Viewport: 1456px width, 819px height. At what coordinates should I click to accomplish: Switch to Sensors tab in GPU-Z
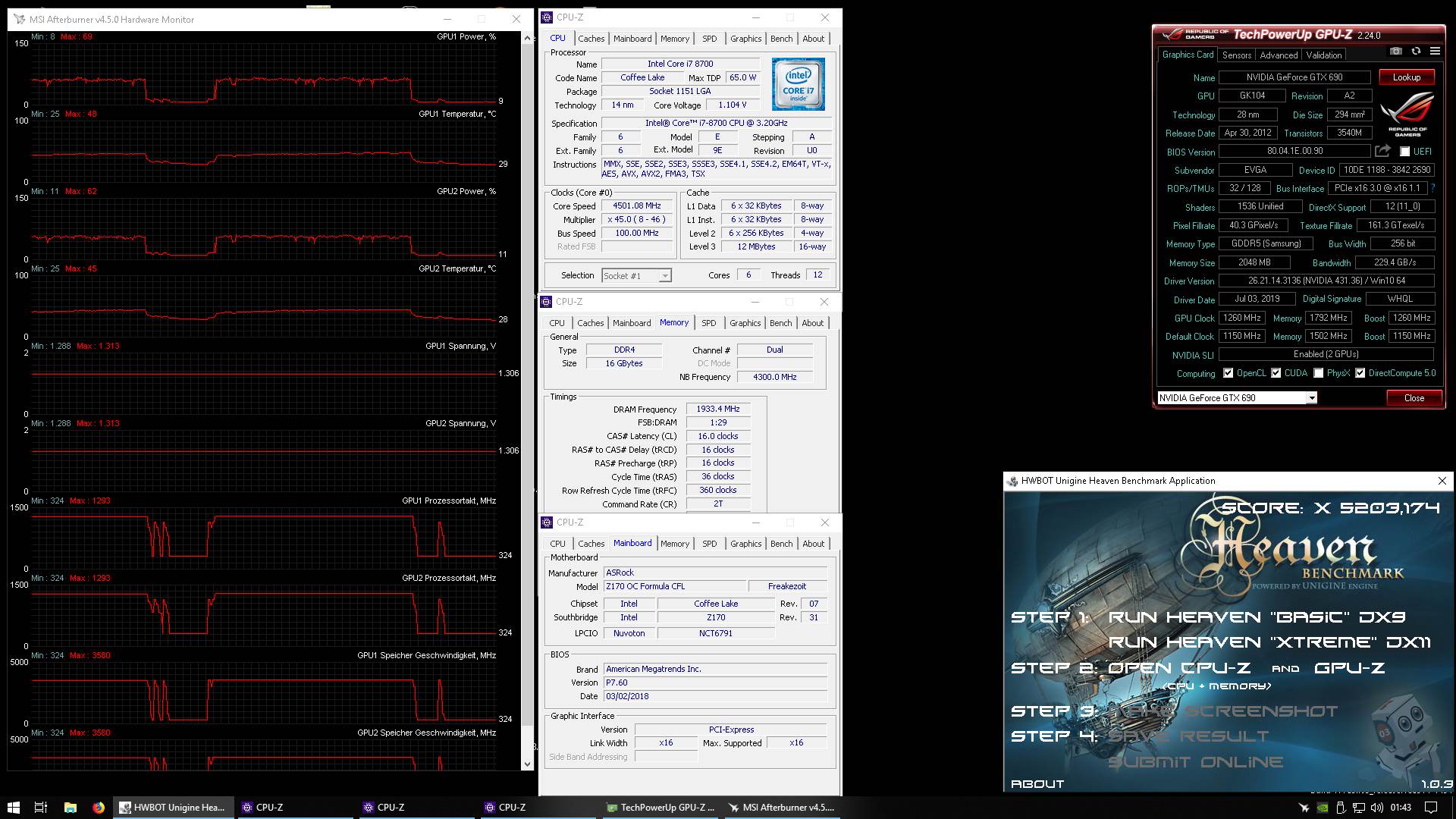(x=1236, y=55)
